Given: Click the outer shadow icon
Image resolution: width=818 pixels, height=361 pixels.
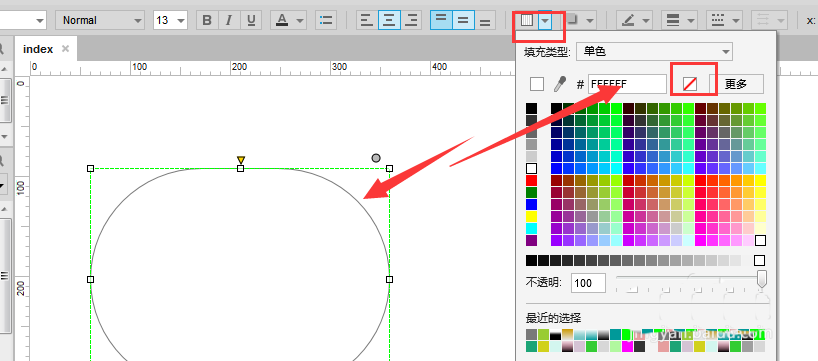Looking at the screenshot, I should coord(572,20).
